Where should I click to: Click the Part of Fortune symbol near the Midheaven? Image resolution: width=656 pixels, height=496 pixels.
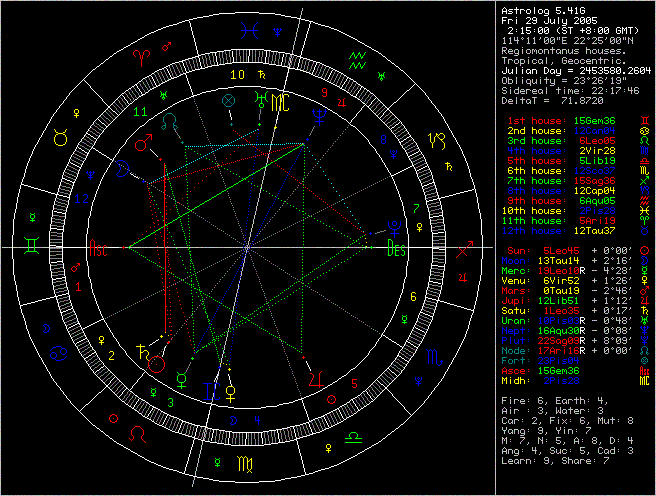[229, 101]
